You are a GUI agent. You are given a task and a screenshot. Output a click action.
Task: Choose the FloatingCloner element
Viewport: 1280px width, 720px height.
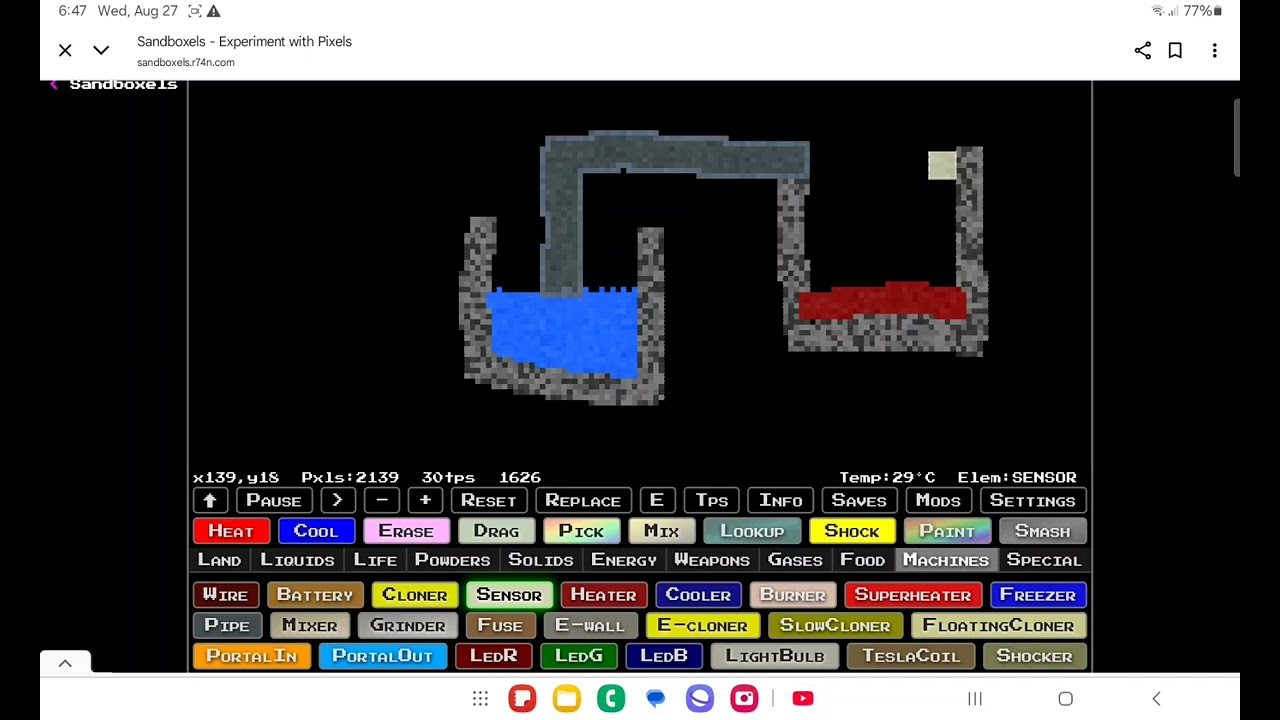point(998,626)
